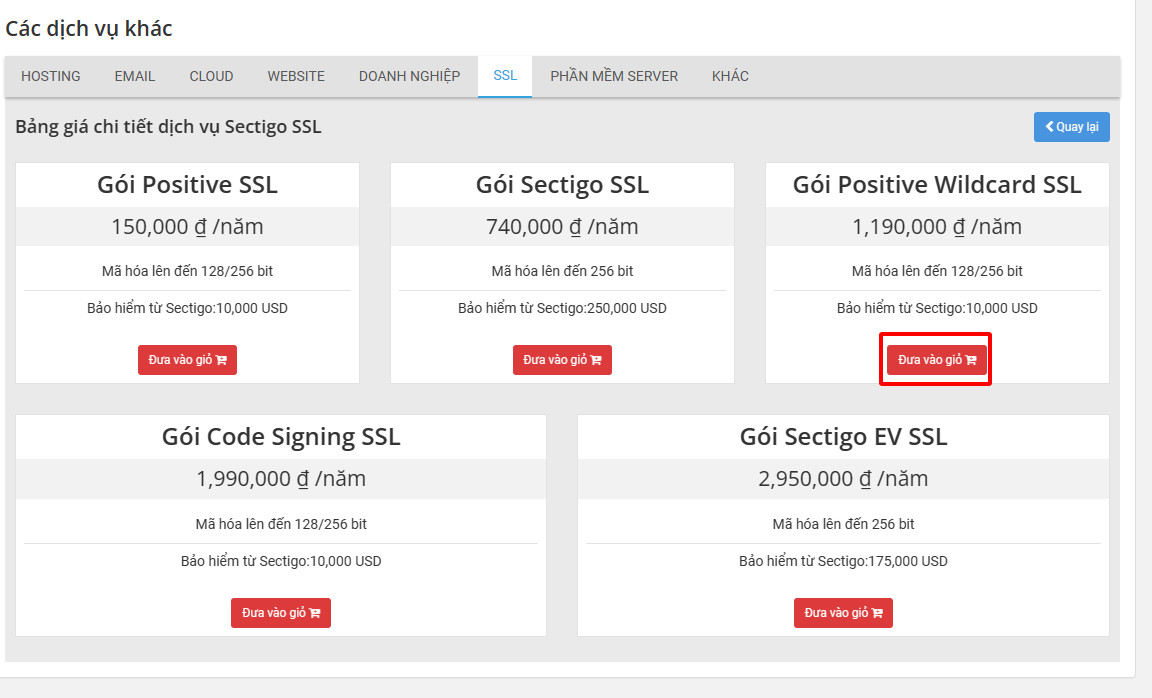The image size is (1152, 698).
Task: Select the CLOUD tab
Action: tap(211, 76)
